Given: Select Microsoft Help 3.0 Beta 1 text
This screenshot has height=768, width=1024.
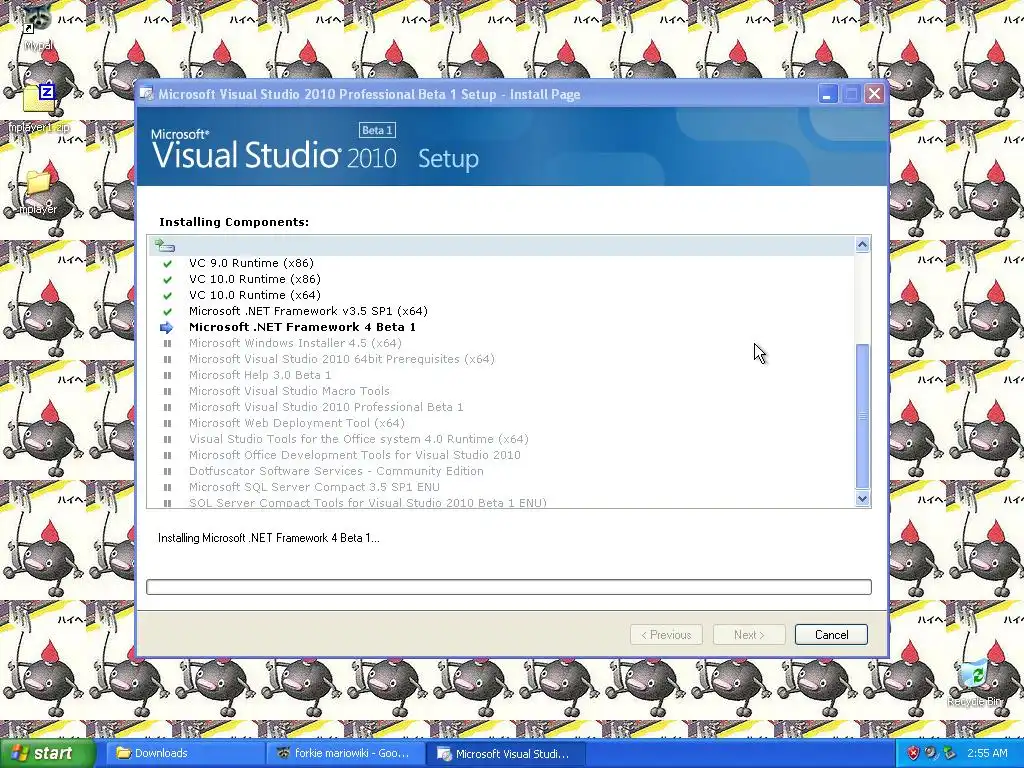Looking at the screenshot, I should pos(260,375).
